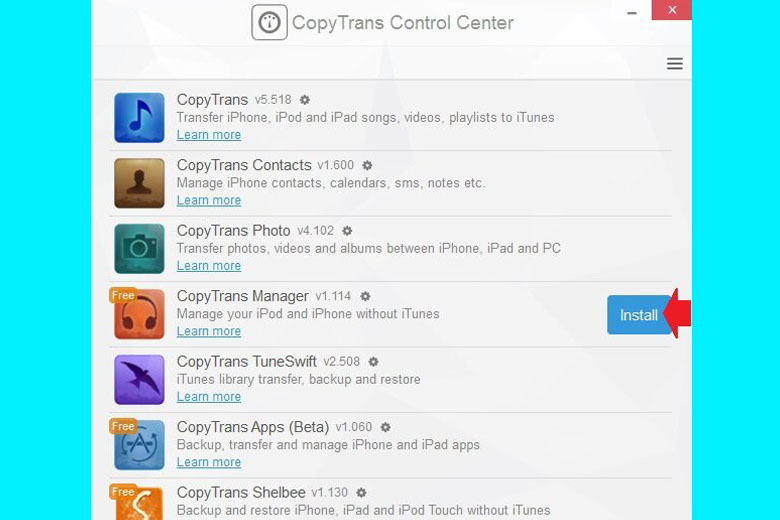Image resolution: width=780 pixels, height=520 pixels.
Task: Select the CopyTrans Contacts title text
Action: (244, 165)
